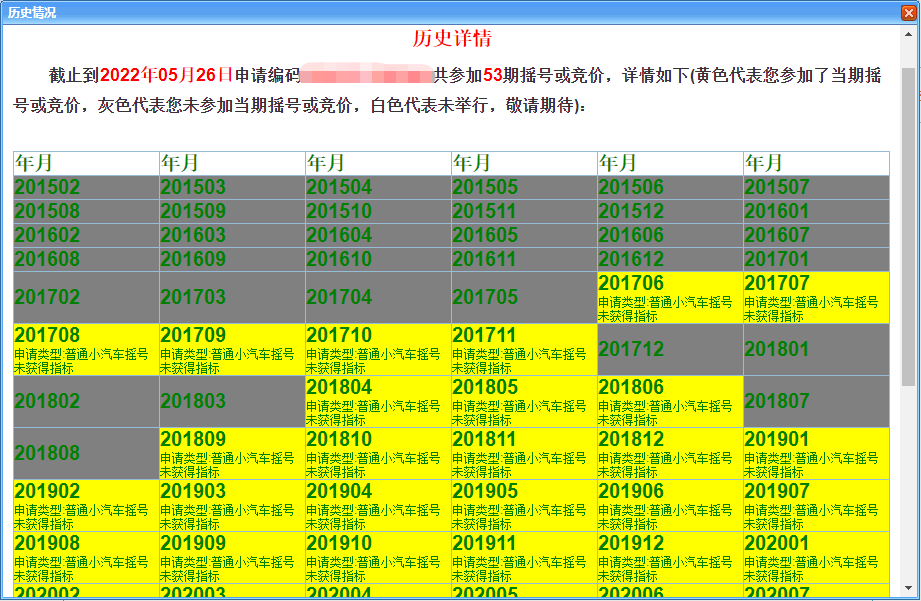Click the 历史情况 title bar text

tap(32, 12)
